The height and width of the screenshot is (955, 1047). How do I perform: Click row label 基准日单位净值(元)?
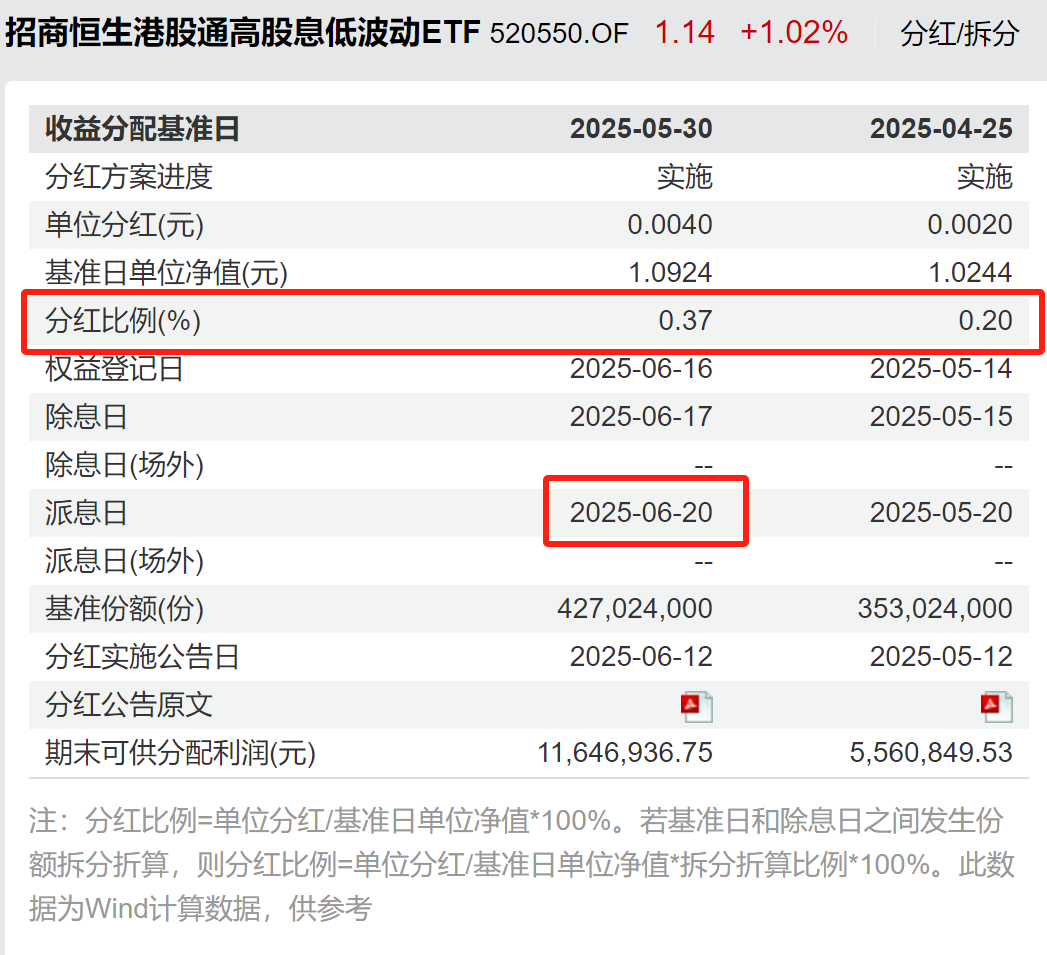click(x=166, y=273)
